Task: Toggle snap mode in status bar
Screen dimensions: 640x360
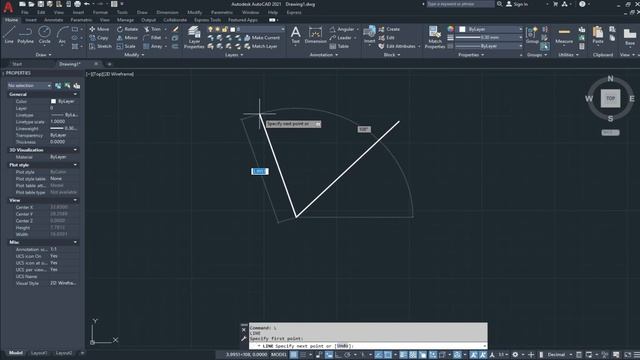Action: click(303, 355)
